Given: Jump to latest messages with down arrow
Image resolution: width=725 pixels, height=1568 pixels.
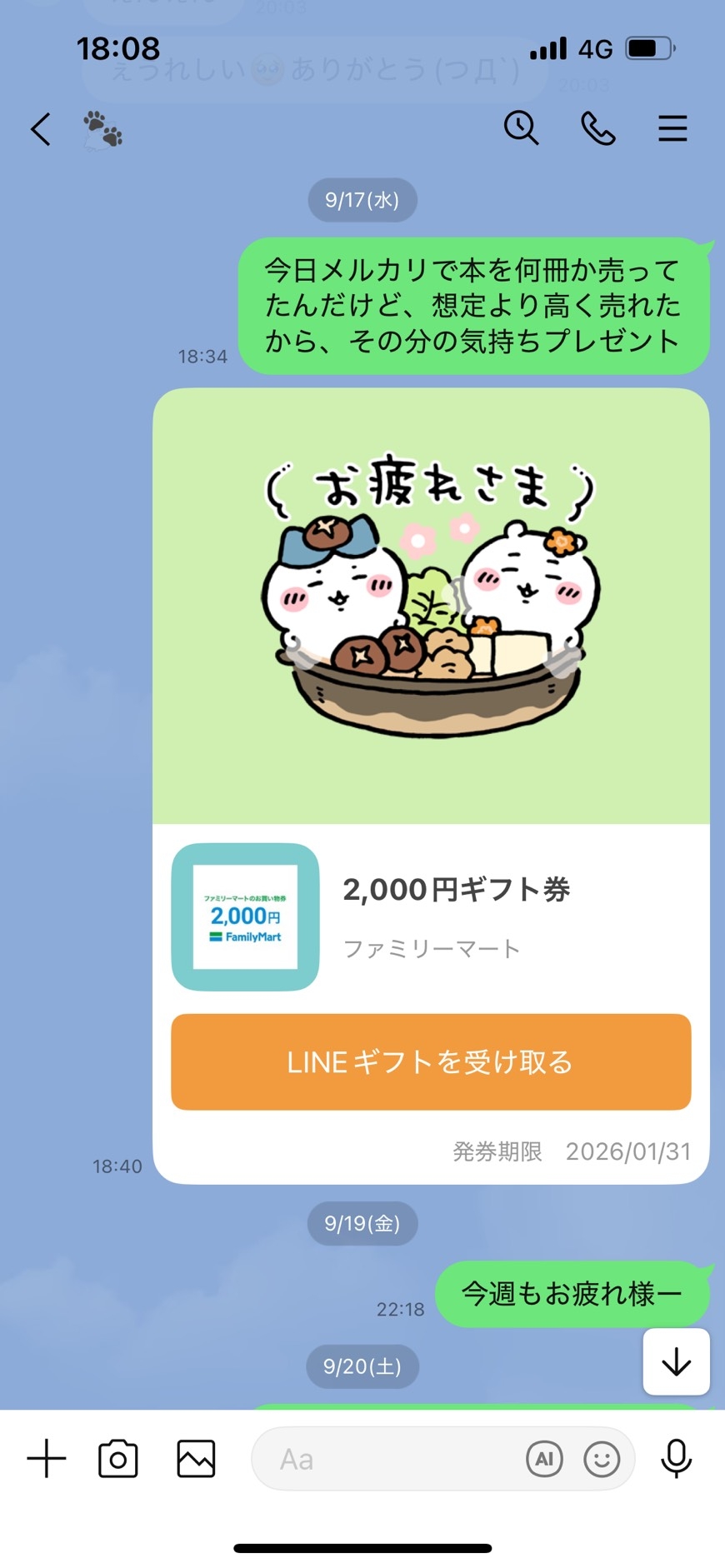Looking at the screenshot, I should (676, 1361).
